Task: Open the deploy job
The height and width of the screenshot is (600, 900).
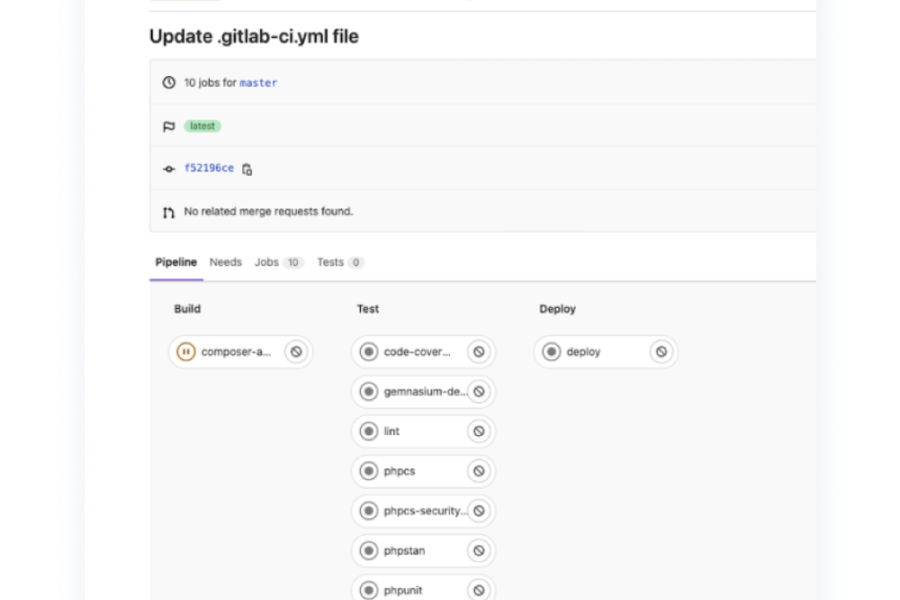Action: 583,351
